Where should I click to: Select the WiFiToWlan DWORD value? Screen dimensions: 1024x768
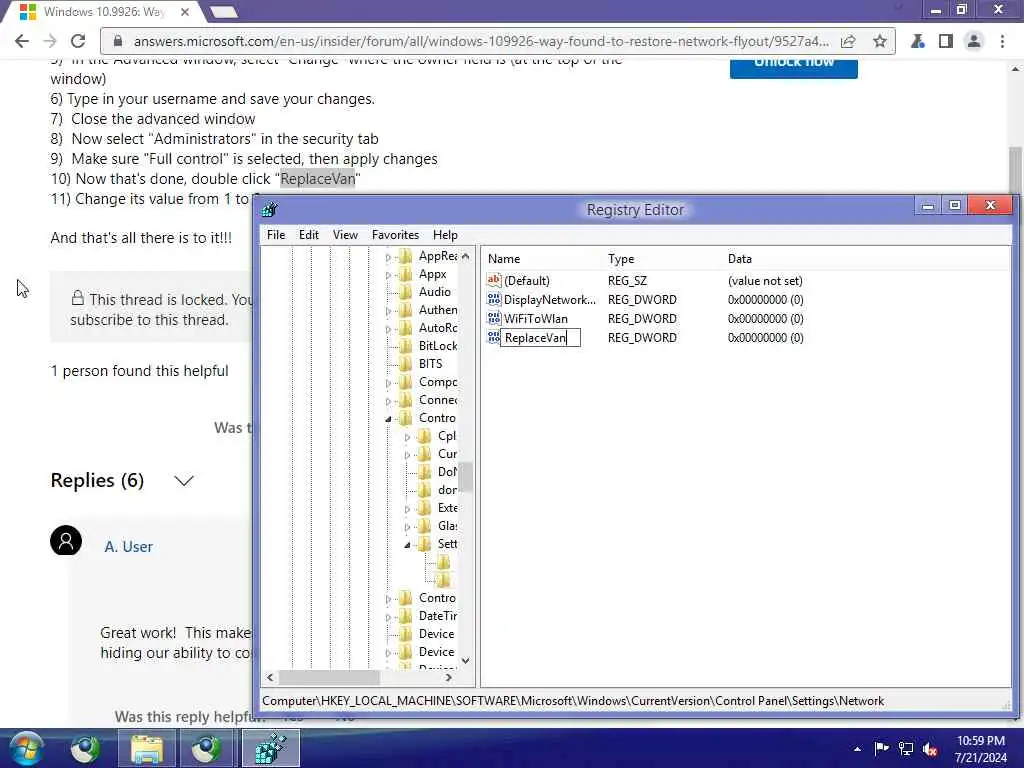536,319
